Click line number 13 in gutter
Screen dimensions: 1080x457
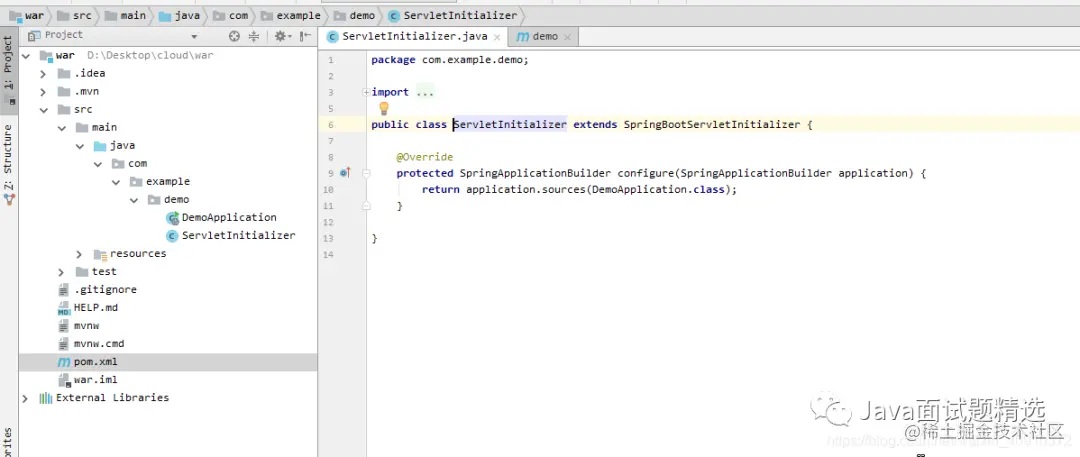pyautogui.click(x=330, y=238)
